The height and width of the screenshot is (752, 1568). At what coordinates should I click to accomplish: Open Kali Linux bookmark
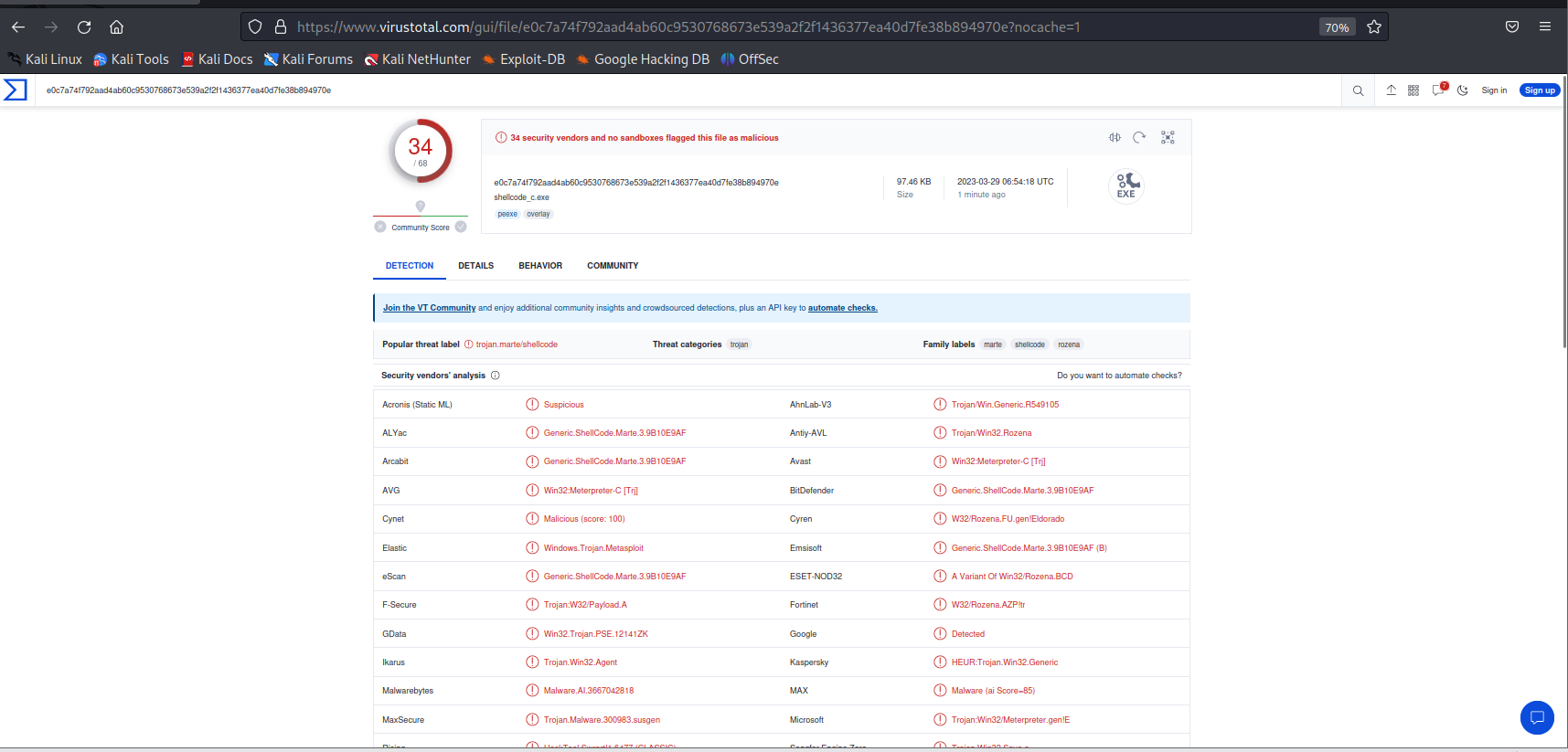point(45,59)
